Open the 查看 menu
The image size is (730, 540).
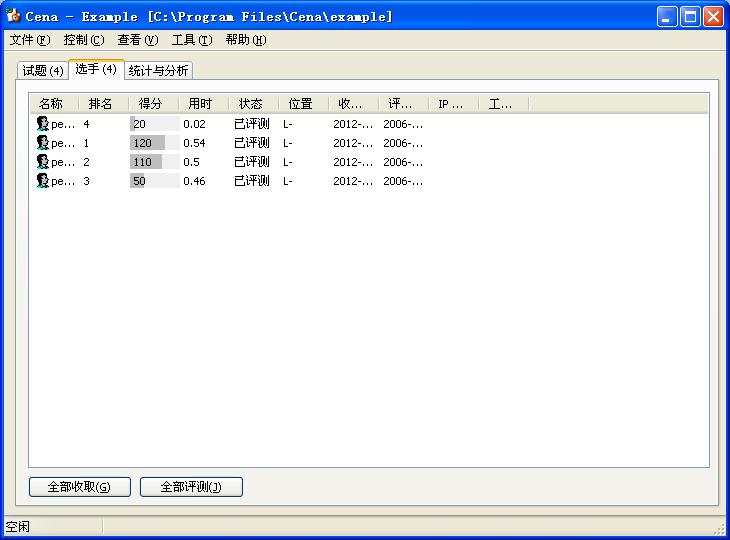(137, 40)
